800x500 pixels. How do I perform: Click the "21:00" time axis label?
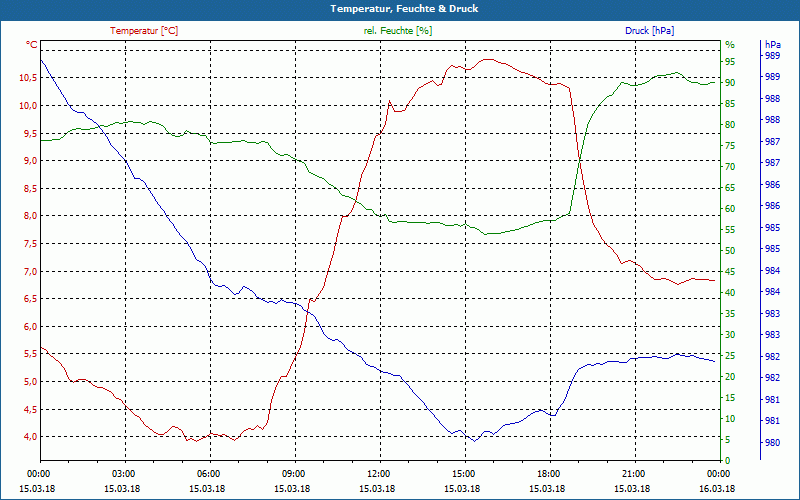[632, 473]
